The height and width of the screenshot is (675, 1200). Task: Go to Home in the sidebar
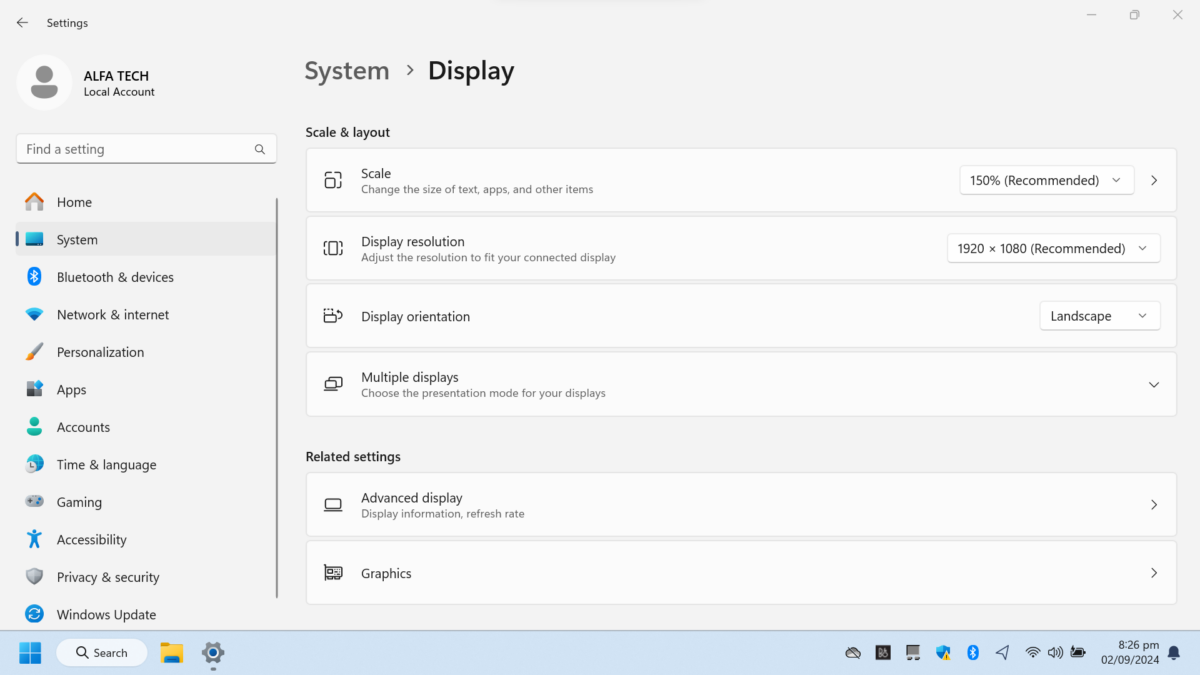74,202
